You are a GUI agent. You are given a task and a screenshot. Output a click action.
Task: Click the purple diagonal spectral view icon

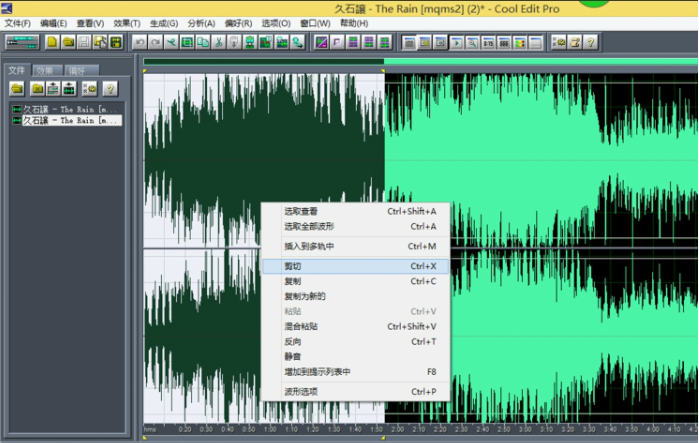point(321,42)
